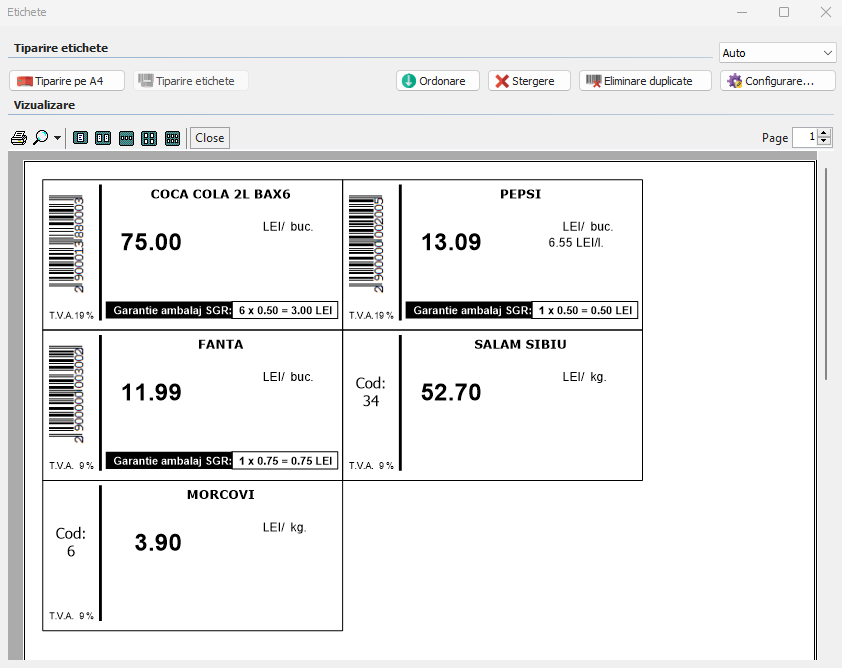Select the three-page view icon
842x668 pixels.
126,138
